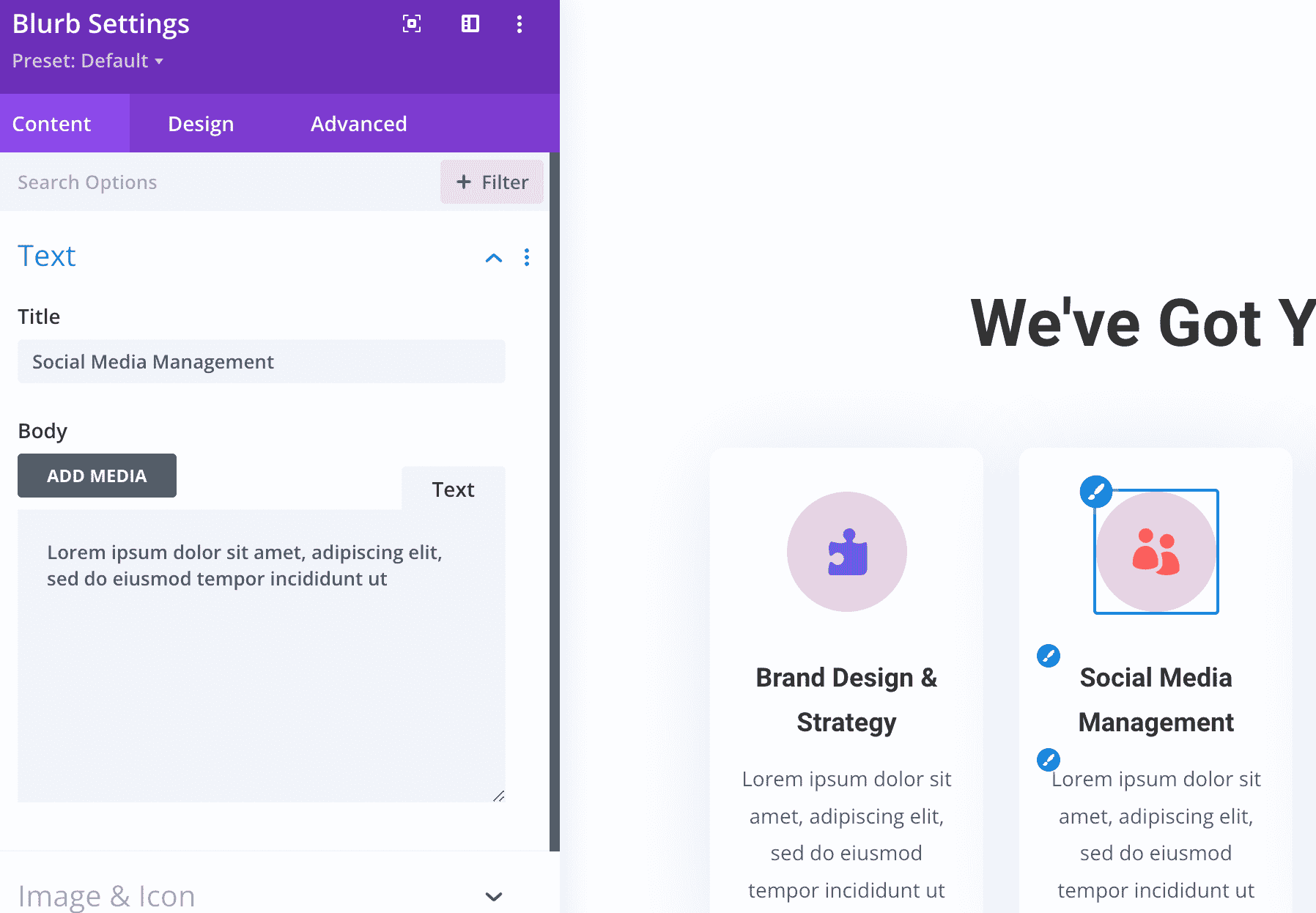Focus the Search Options field
Image resolution: width=1316 pixels, height=913 pixels.
pyautogui.click(x=220, y=182)
